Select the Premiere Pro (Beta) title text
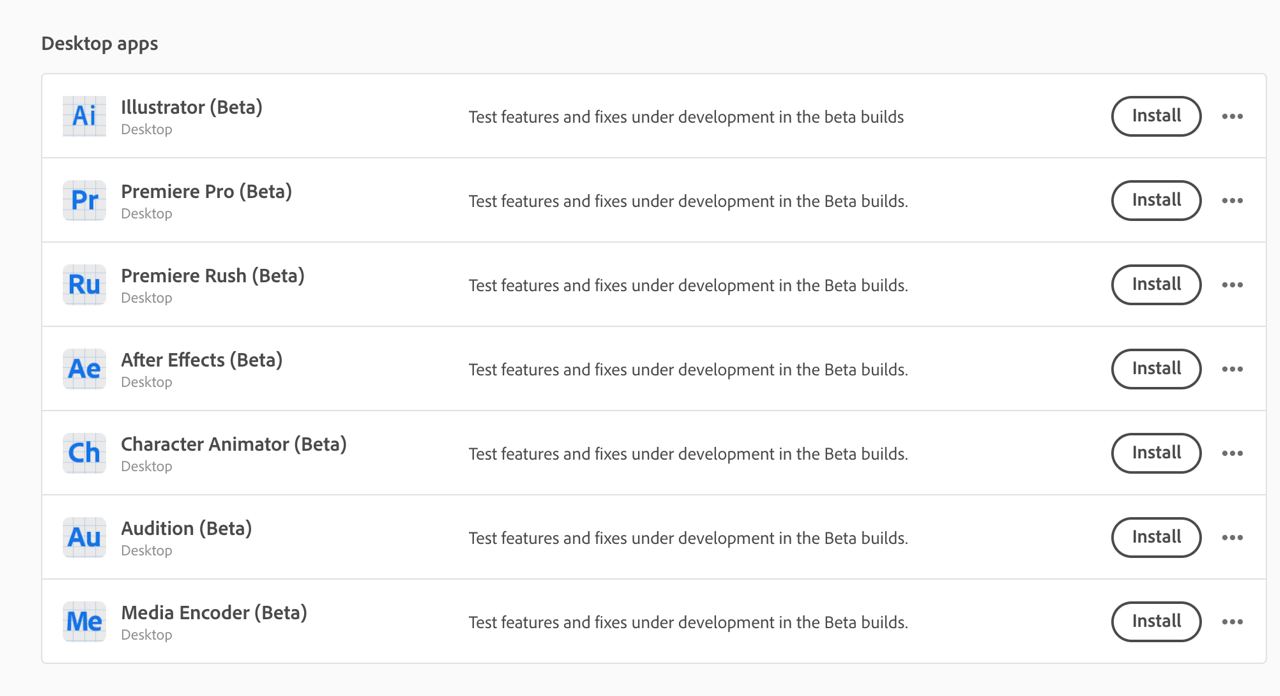The image size is (1280, 696). pyautogui.click(x=206, y=191)
